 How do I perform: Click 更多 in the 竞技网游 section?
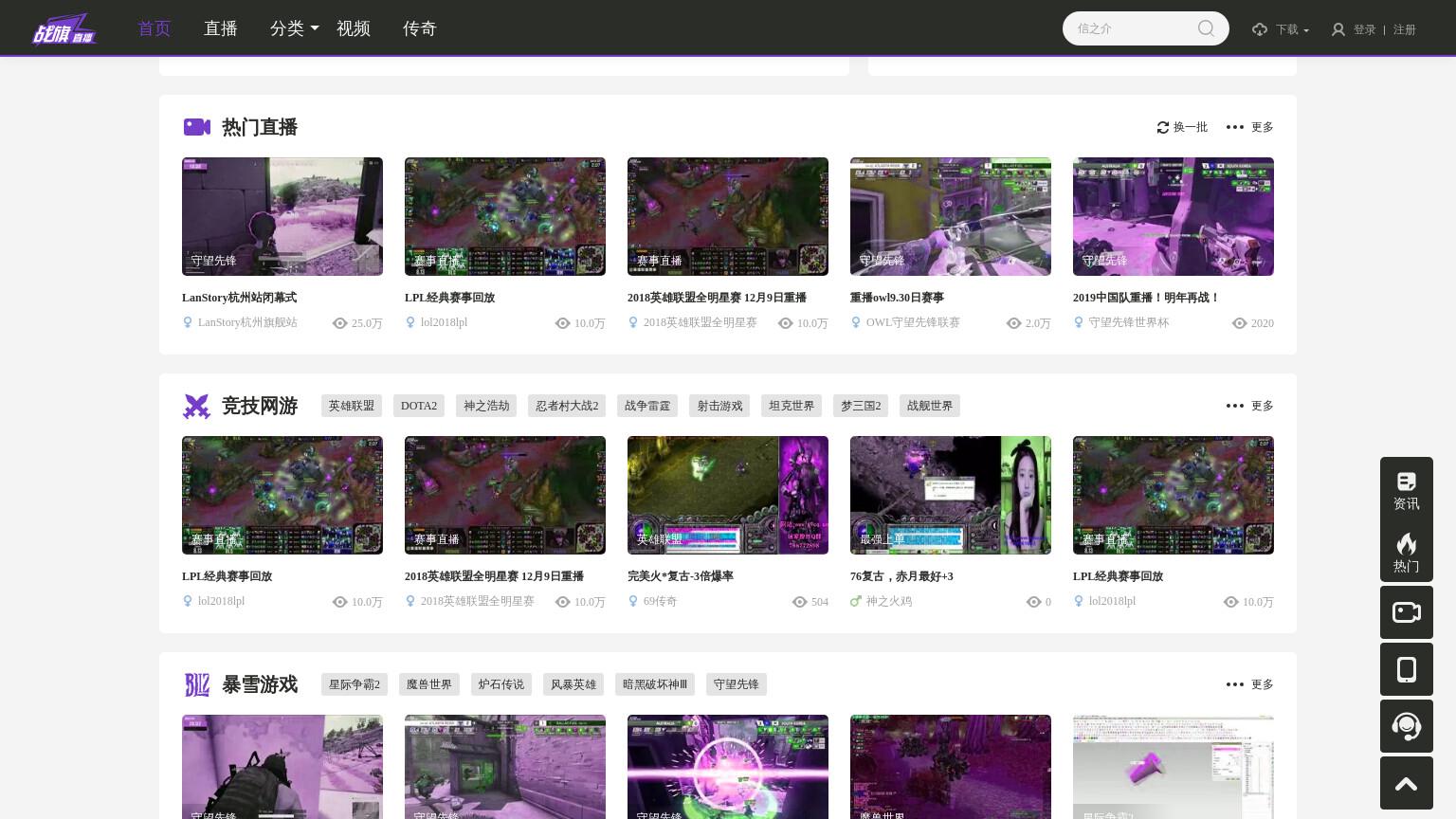(x=1263, y=406)
